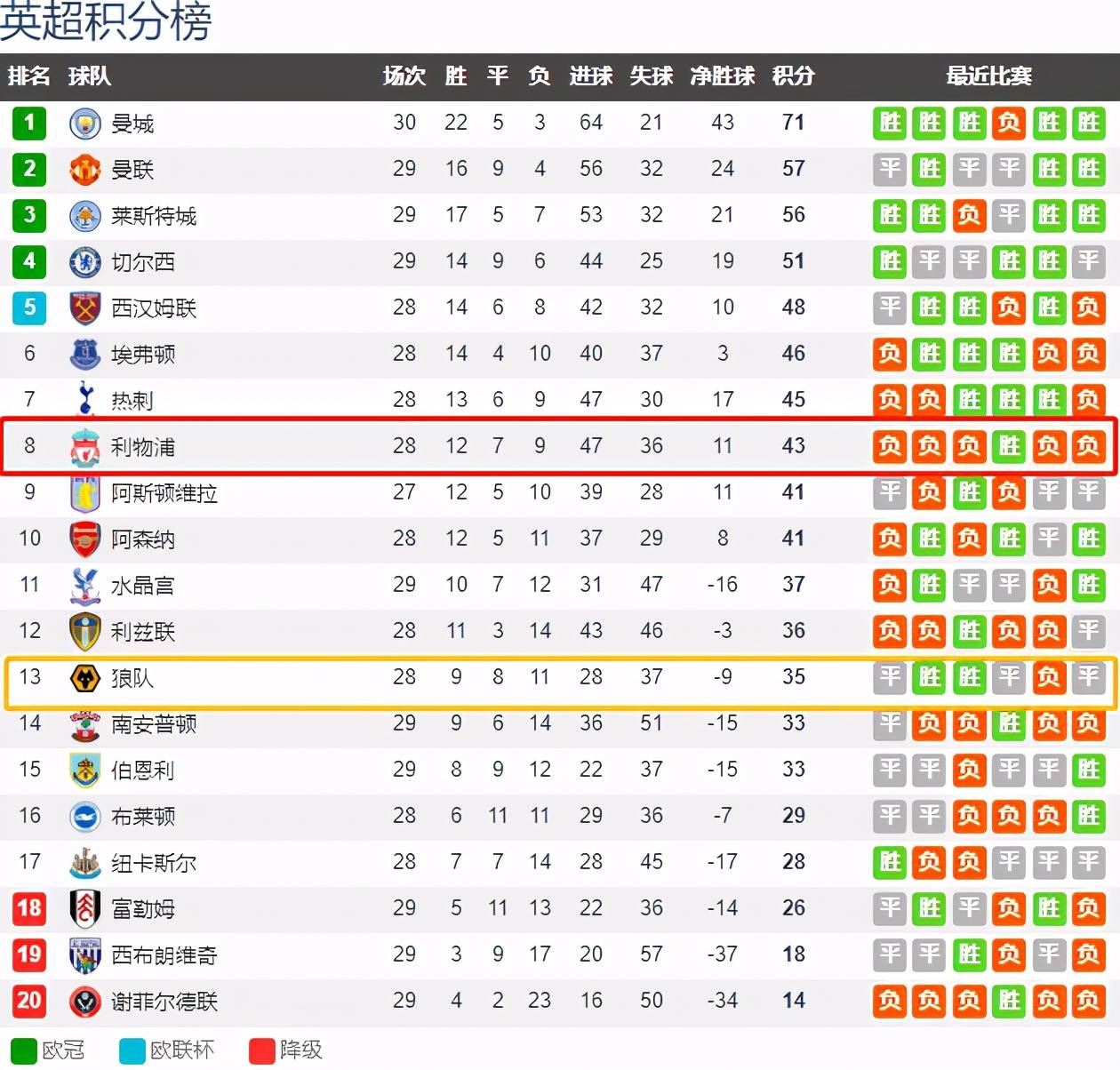Click the Tottenham cockerel crest
This screenshot has height=1070, width=1120.
(x=85, y=399)
